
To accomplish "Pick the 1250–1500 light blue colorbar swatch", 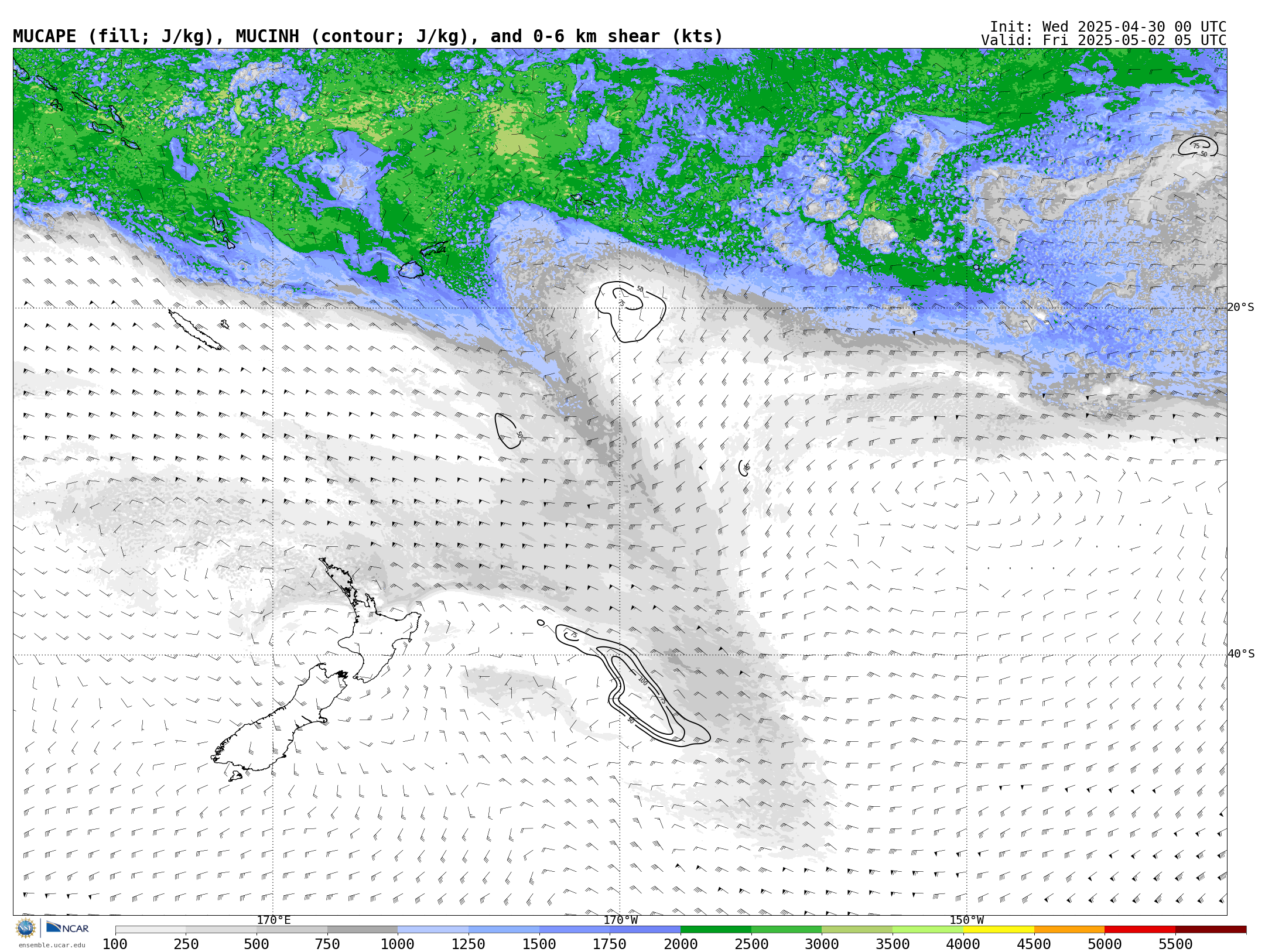I will click(x=504, y=930).
